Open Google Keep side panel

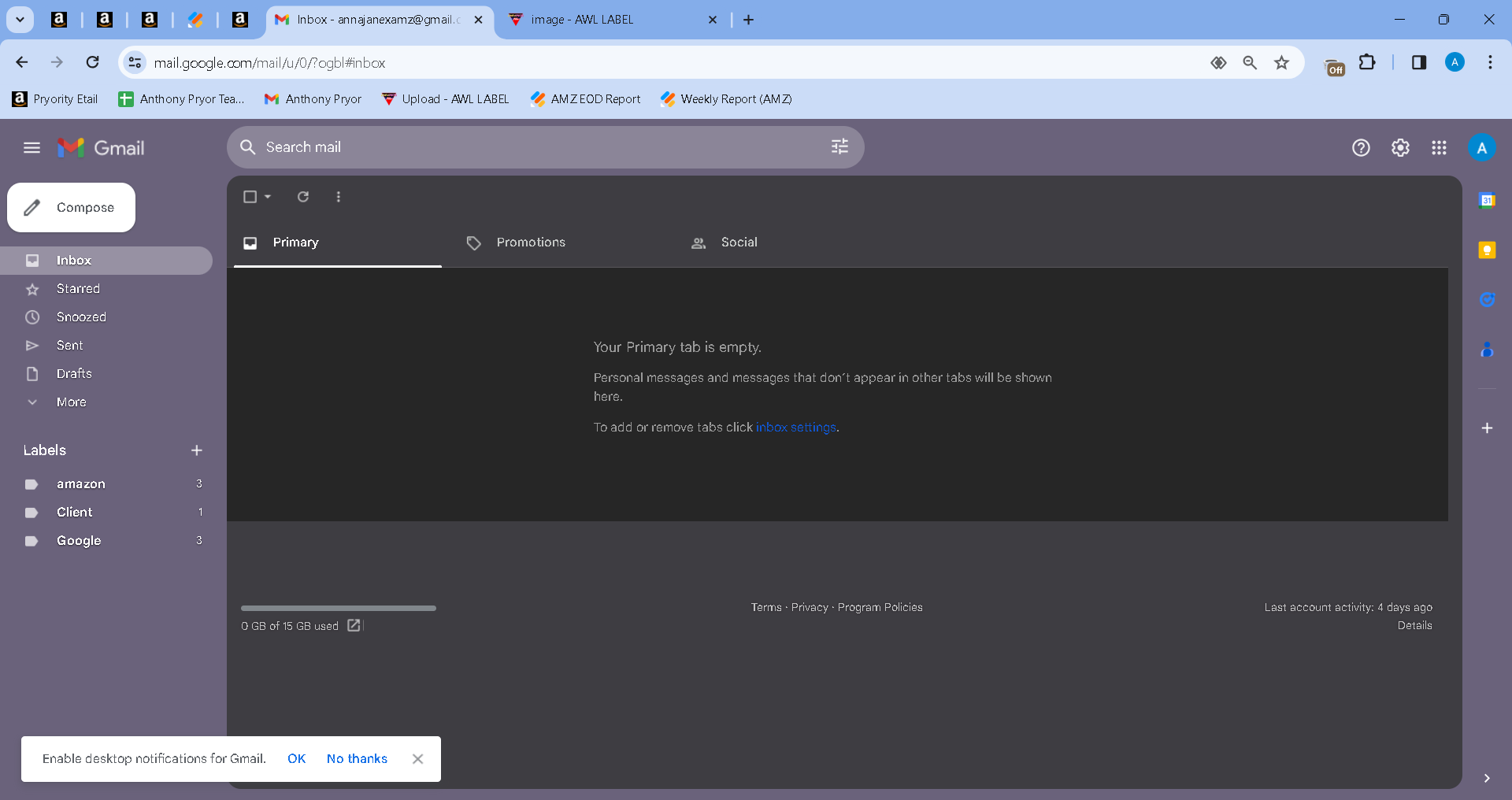click(1487, 250)
